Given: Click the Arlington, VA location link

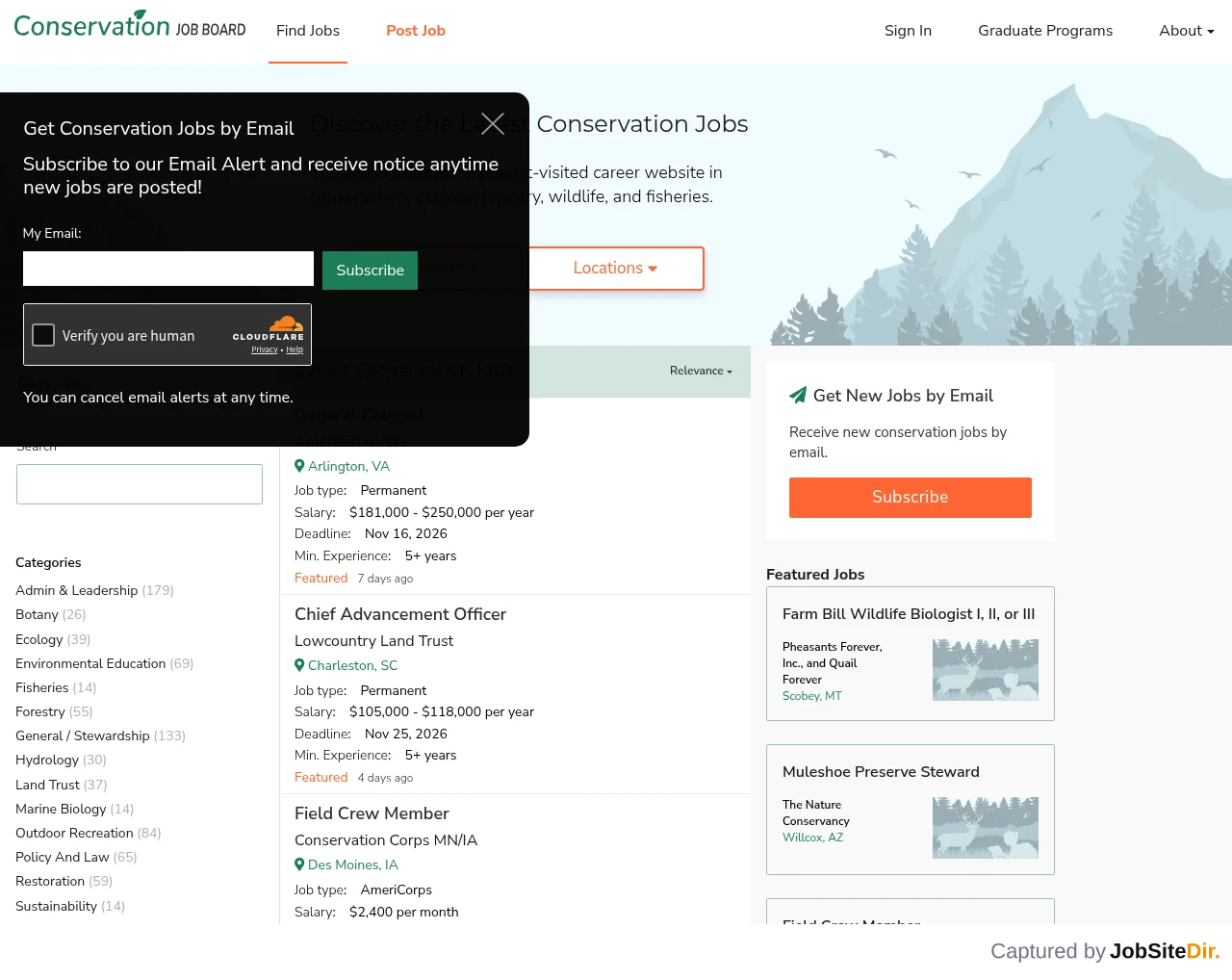Looking at the screenshot, I should (348, 466).
